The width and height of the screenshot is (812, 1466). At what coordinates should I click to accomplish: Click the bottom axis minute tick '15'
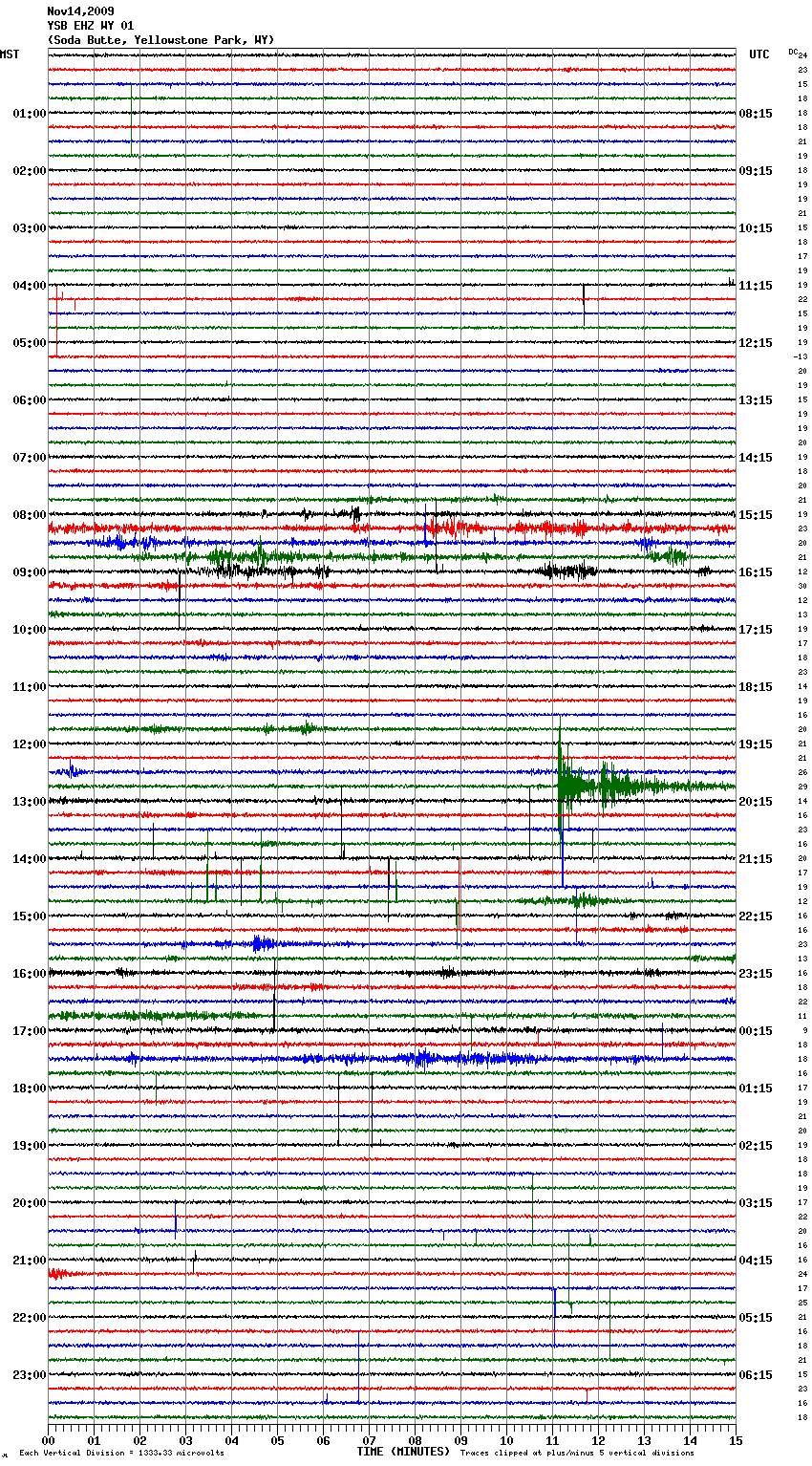[734, 1440]
